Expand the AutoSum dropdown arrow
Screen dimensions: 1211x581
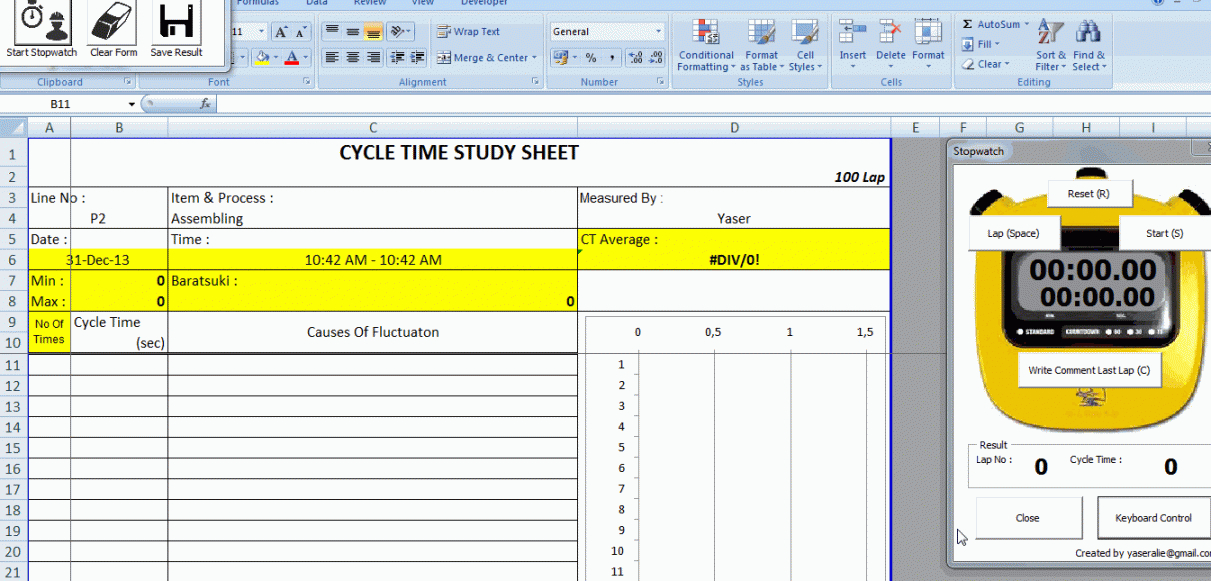point(1026,24)
